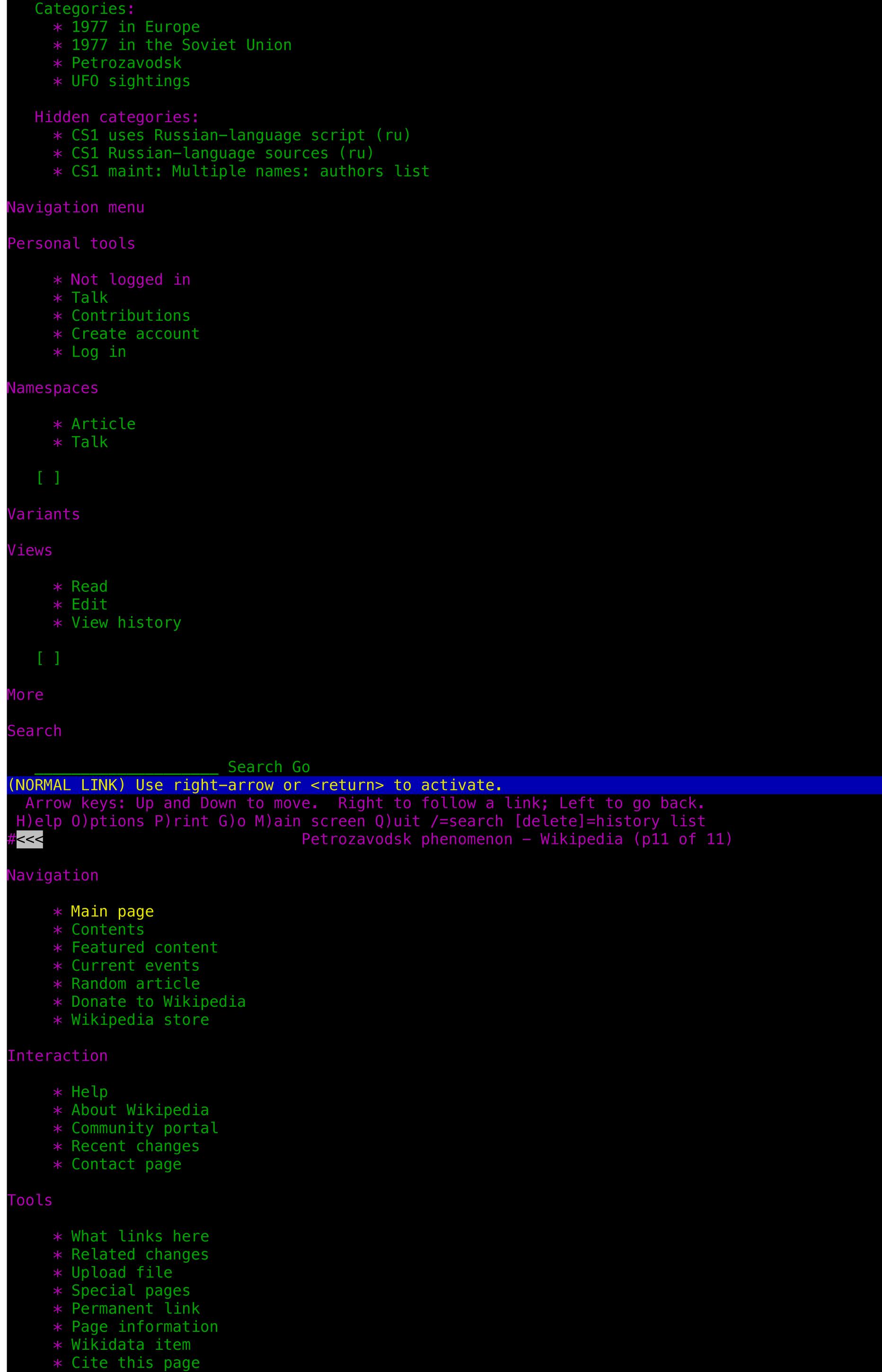This screenshot has height=1372, width=882.
Task: Click the H)elp command in status line
Action: tap(40, 822)
